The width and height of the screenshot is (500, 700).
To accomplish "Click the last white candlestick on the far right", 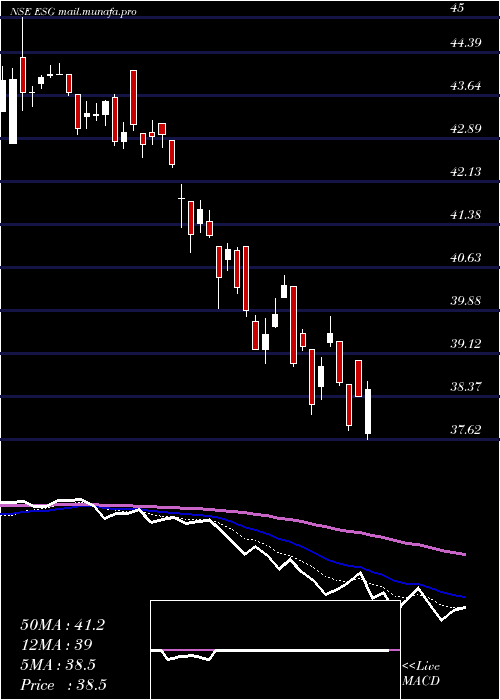I will point(368,411).
